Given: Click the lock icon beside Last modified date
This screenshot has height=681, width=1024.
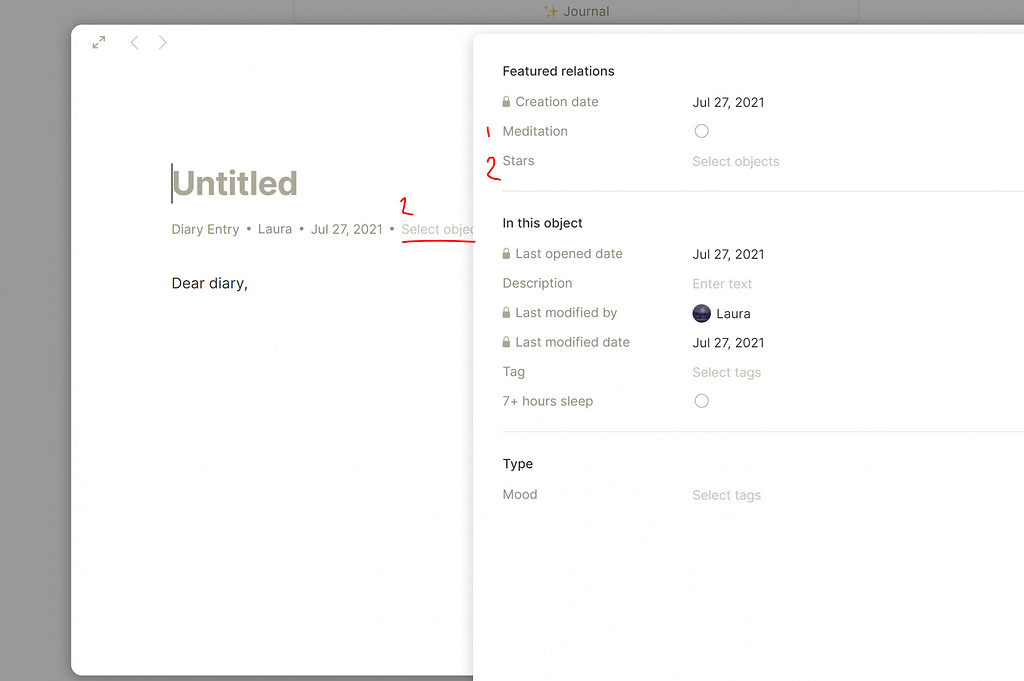Looking at the screenshot, I should click(x=507, y=342).
